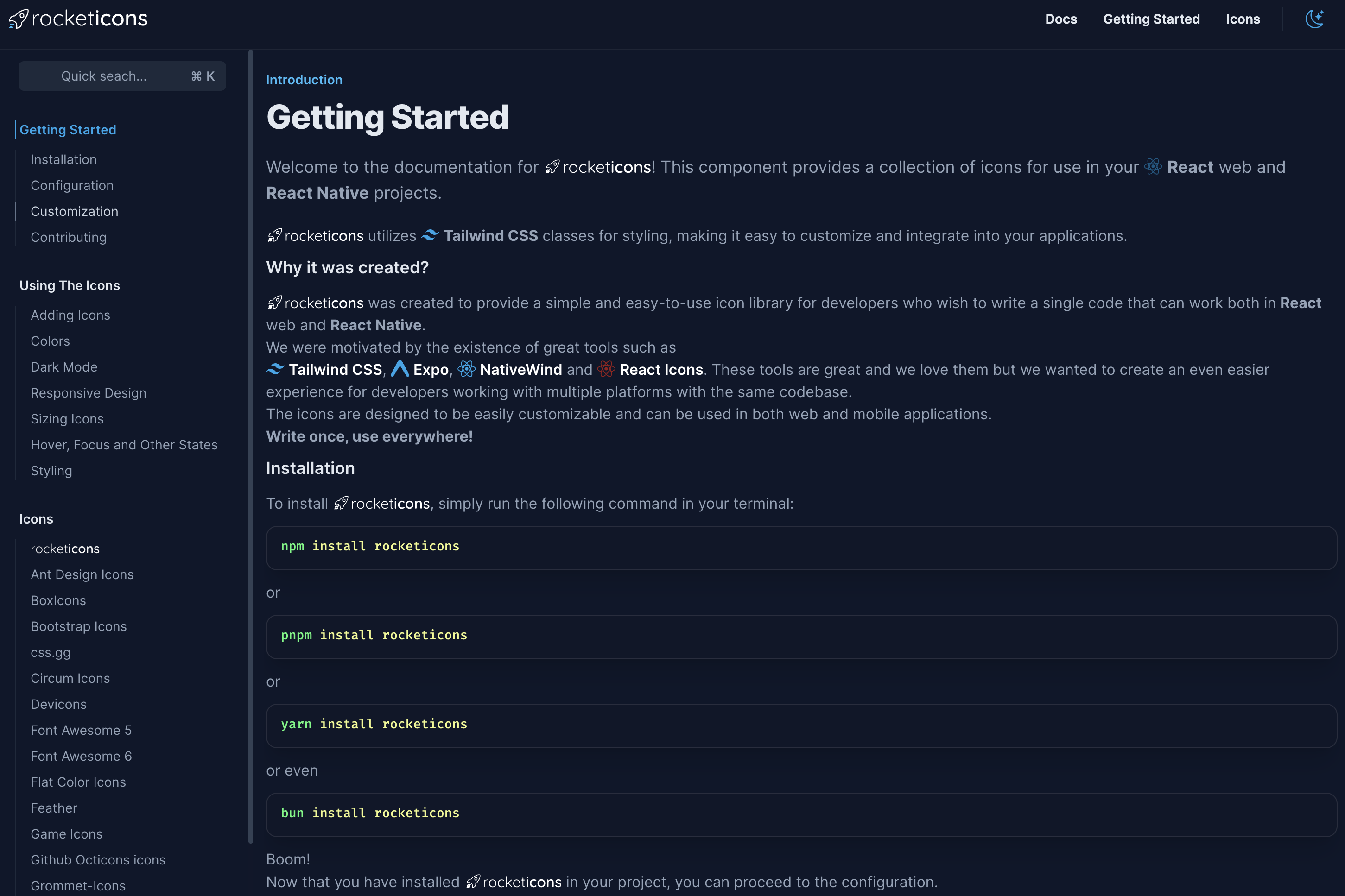This screenshot has width=1345, height=896.
Task: Open Feather icon set
Action: pos(54,808)
